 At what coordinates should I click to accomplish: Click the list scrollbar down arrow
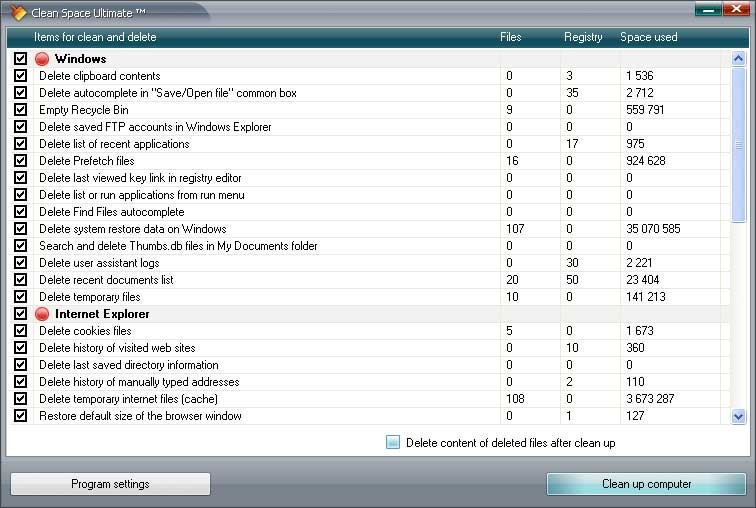coord(738,416)
